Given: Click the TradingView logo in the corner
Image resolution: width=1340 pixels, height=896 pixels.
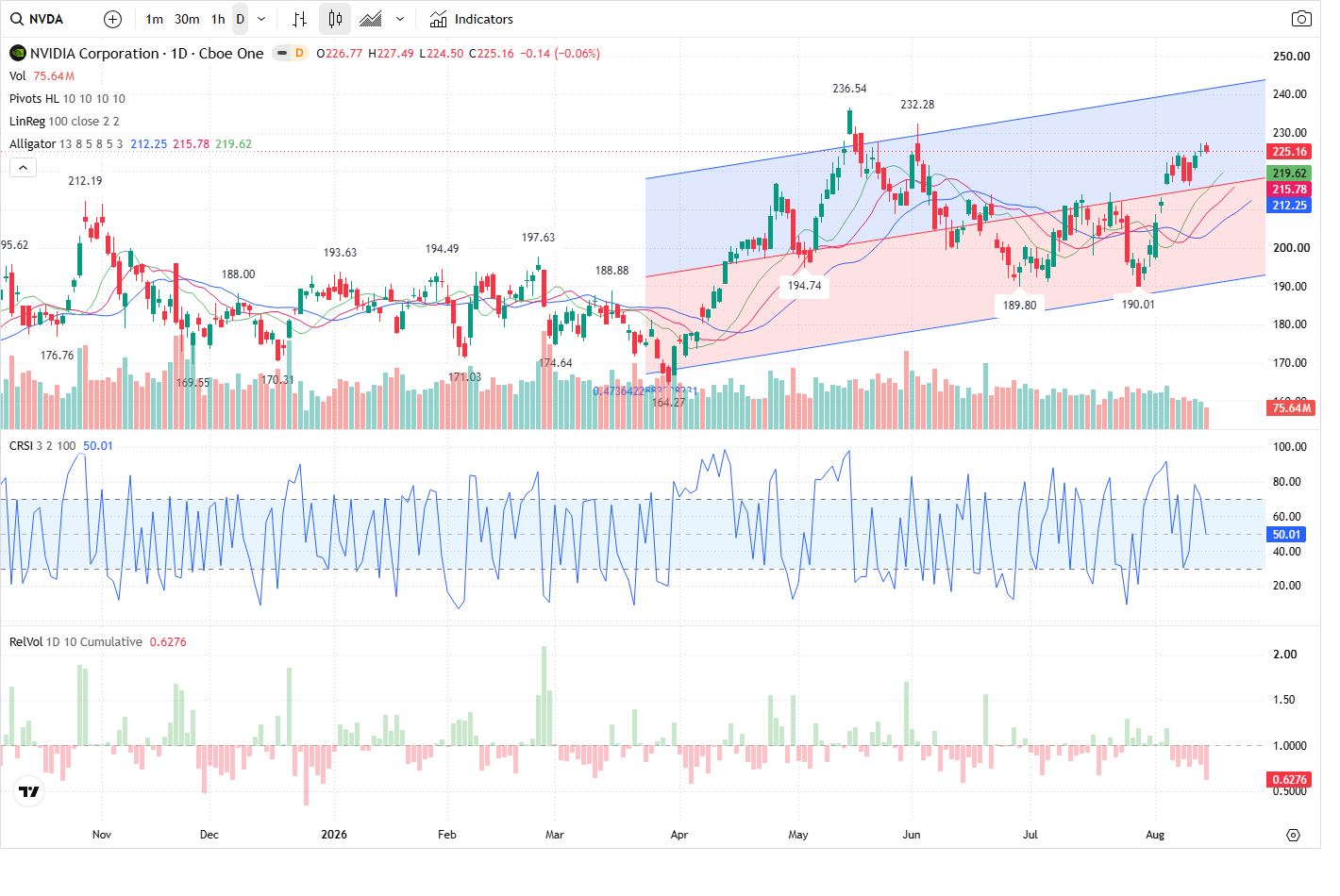Looking at the screenshot, I should 29,791.
